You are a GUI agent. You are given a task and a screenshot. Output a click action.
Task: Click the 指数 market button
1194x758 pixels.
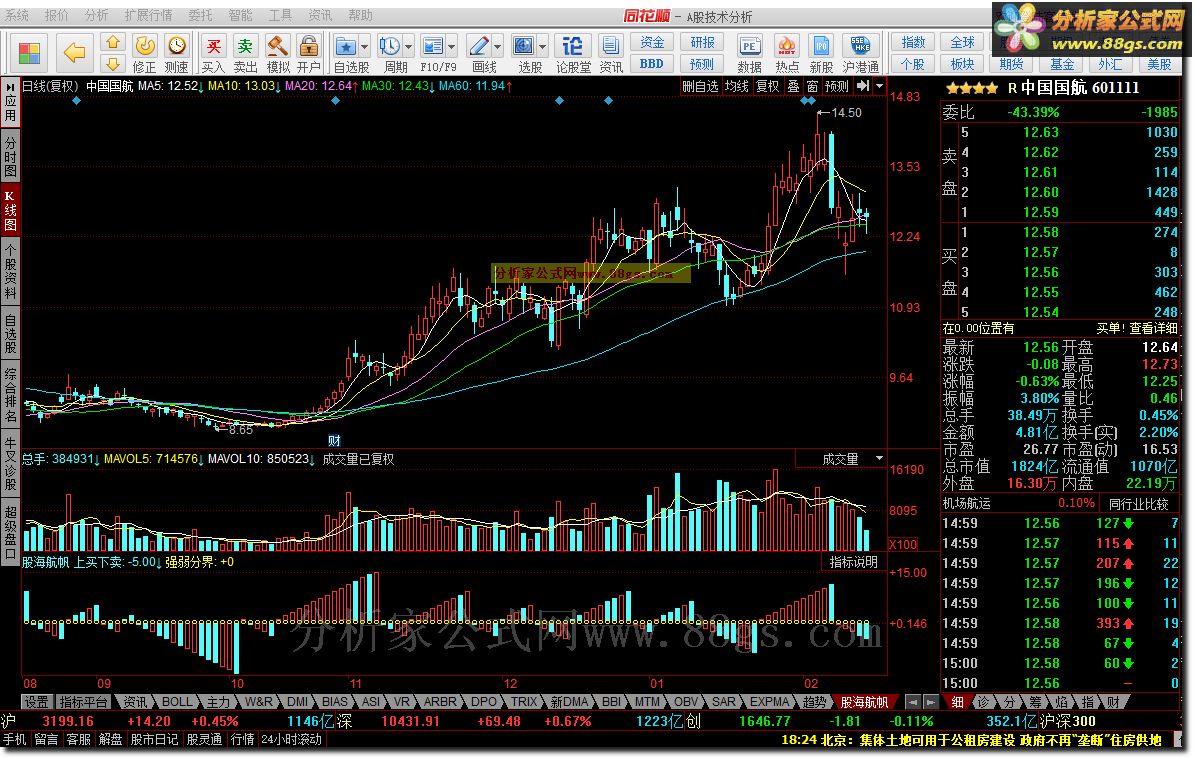point(913,43)
